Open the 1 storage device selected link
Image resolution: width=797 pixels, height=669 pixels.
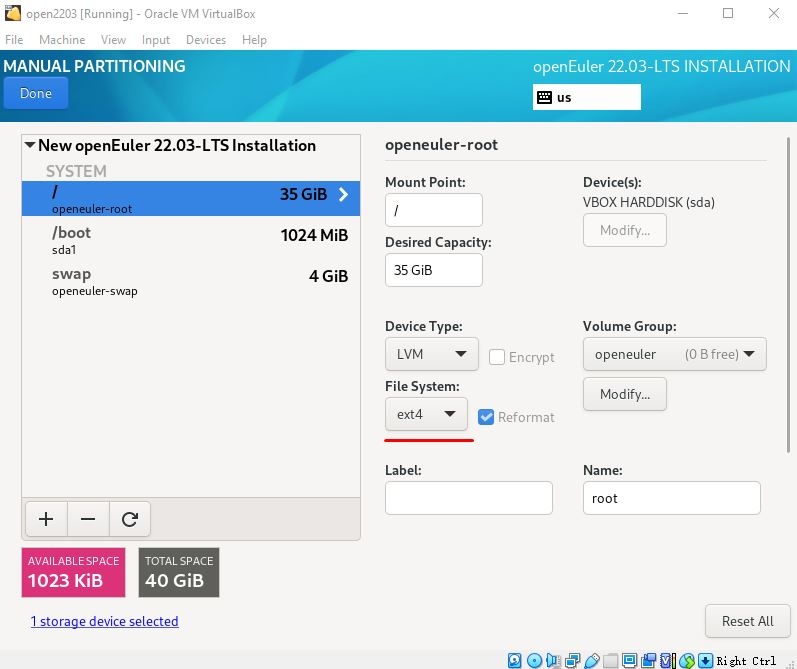104,621
